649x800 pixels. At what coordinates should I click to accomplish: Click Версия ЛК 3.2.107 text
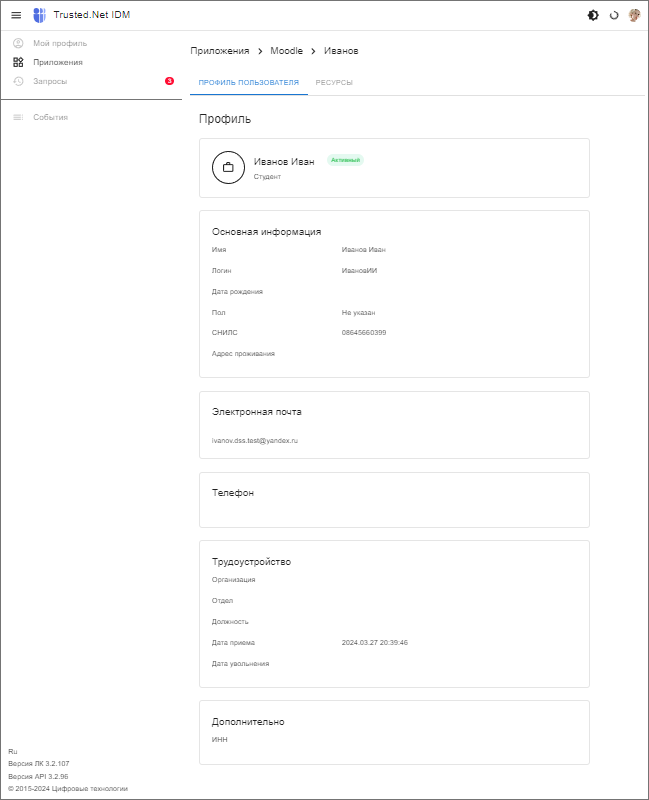38,764
